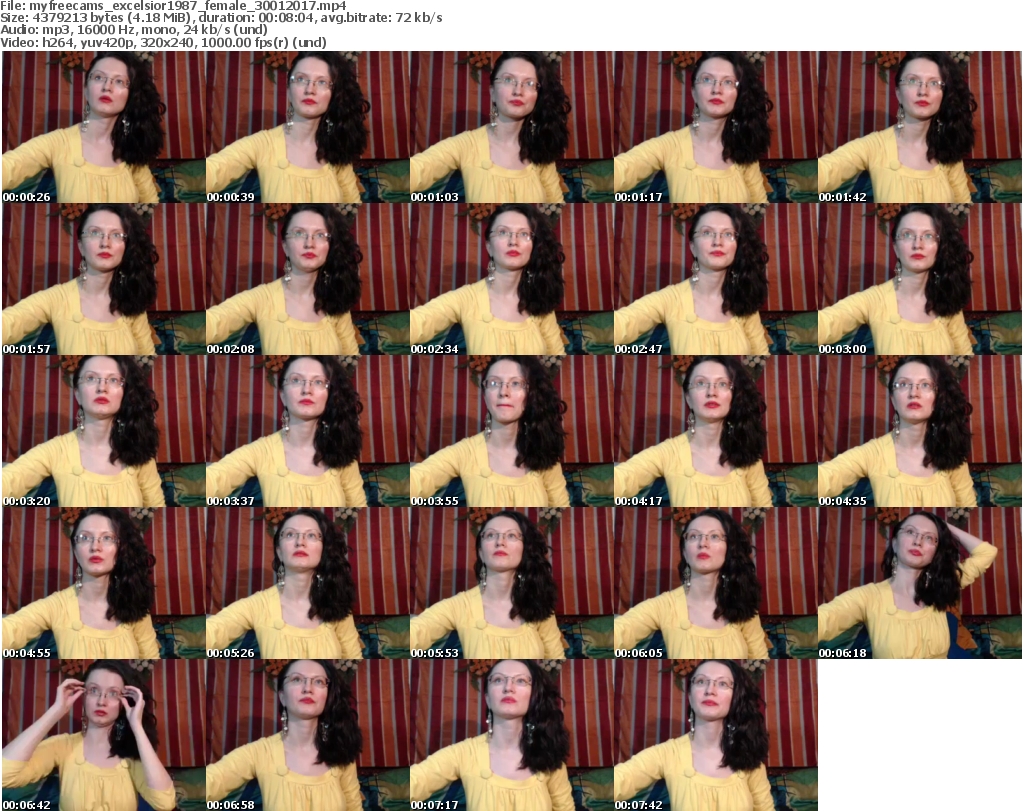
Task: Click the frame timestamped 00:07:17
Action: [511, 735]
